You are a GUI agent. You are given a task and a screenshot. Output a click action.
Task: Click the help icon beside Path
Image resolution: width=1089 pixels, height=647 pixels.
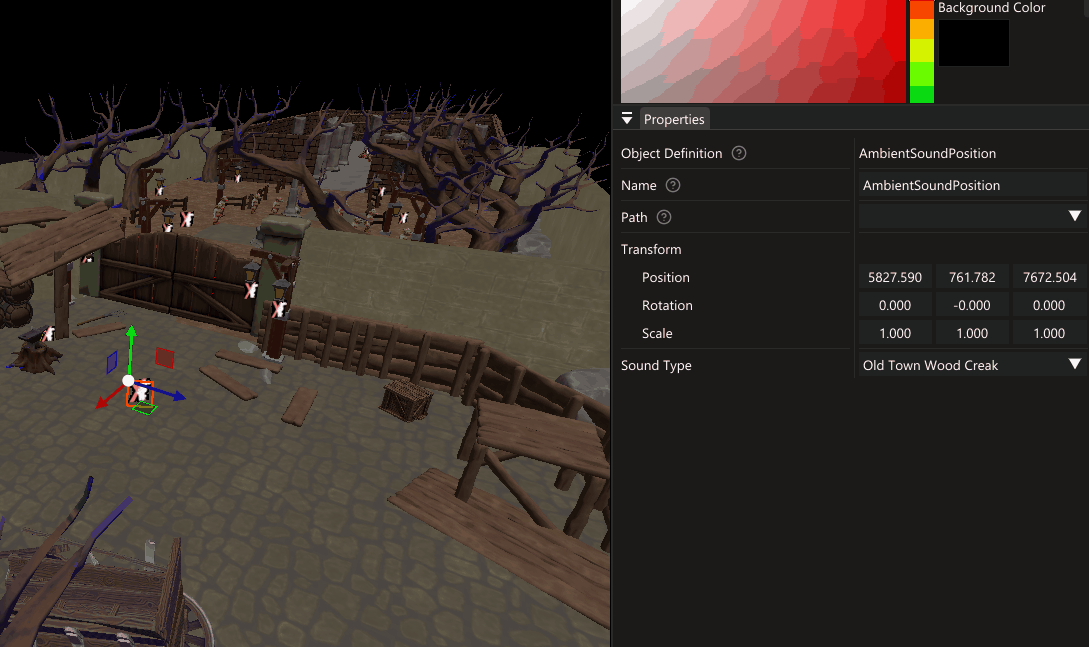point(664,217)
